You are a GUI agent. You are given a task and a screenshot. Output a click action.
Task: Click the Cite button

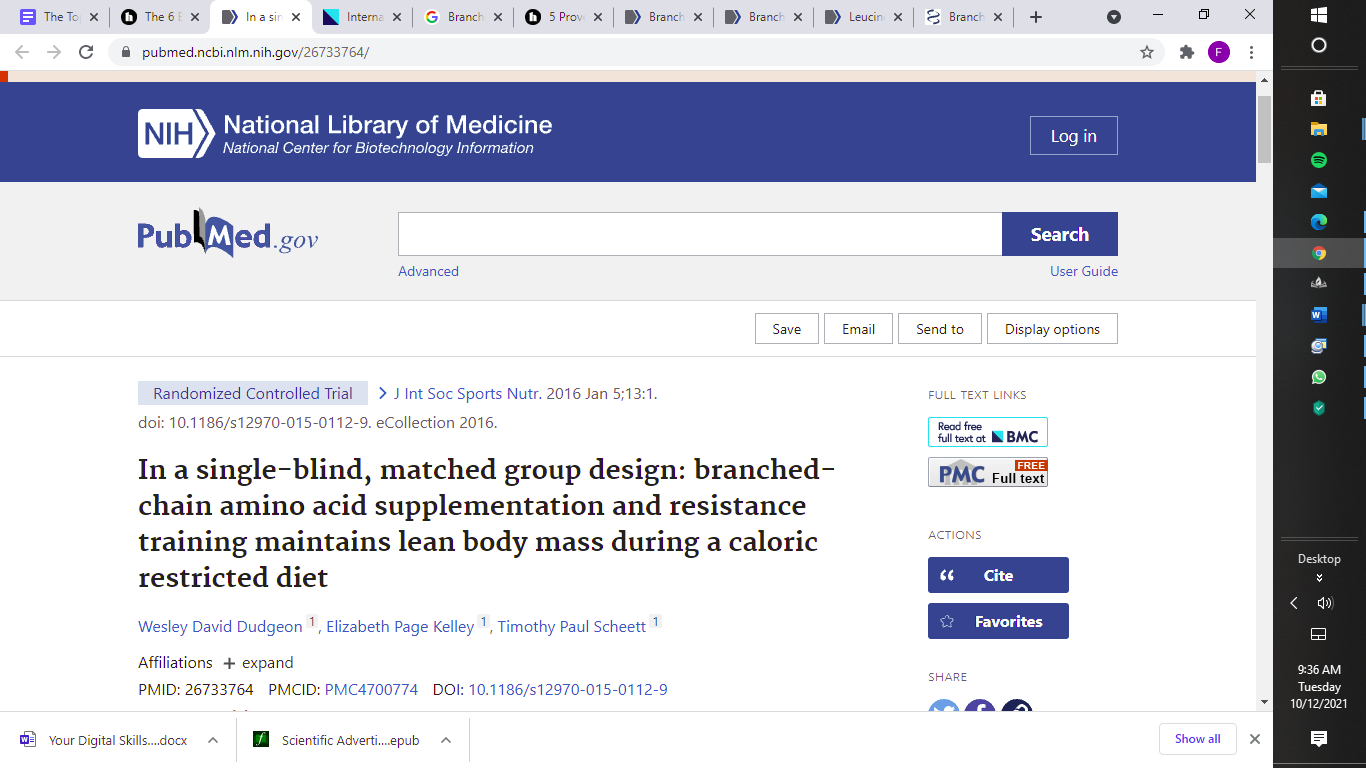click(x=998, y=575)
